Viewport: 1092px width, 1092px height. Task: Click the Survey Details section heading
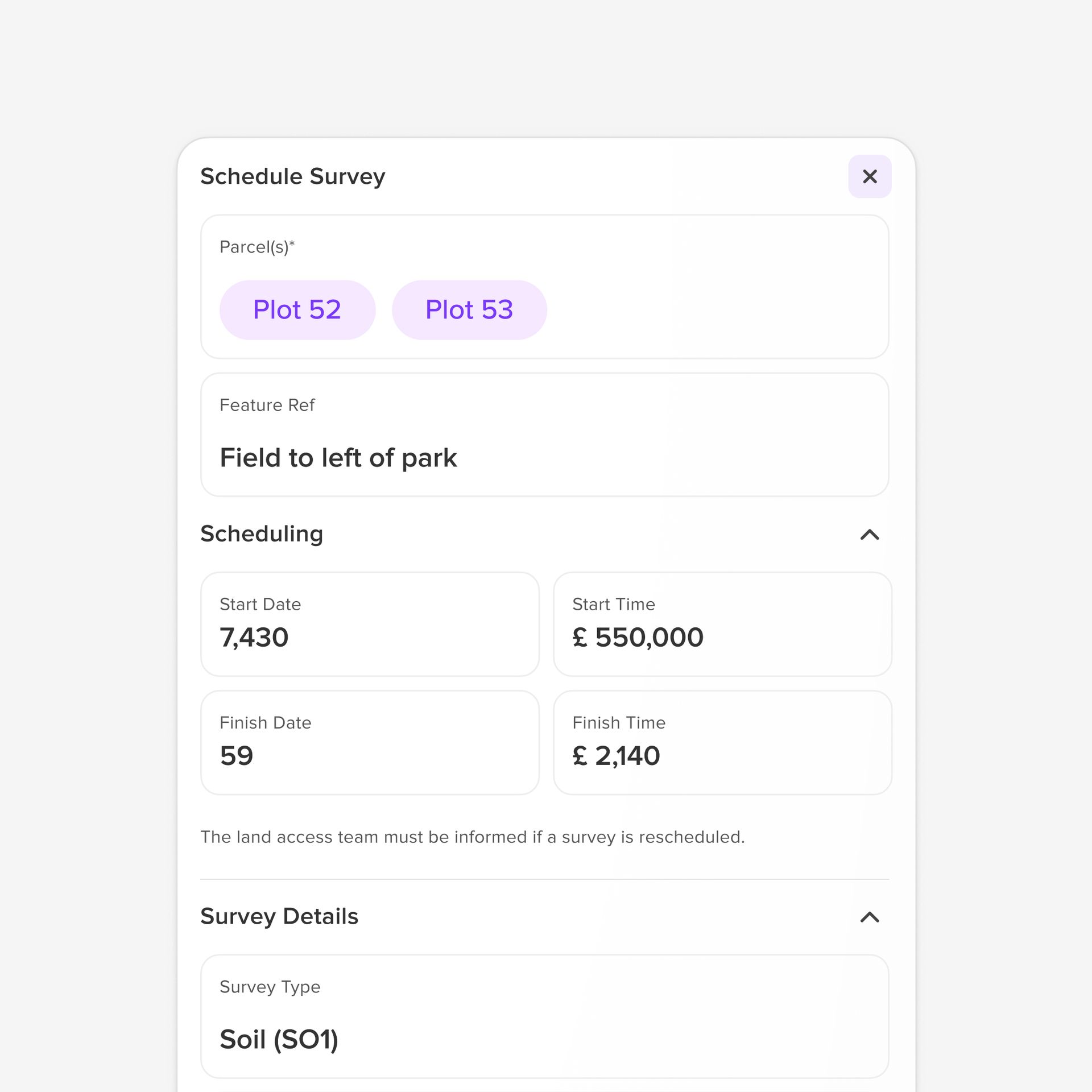(x=279, y=917)
